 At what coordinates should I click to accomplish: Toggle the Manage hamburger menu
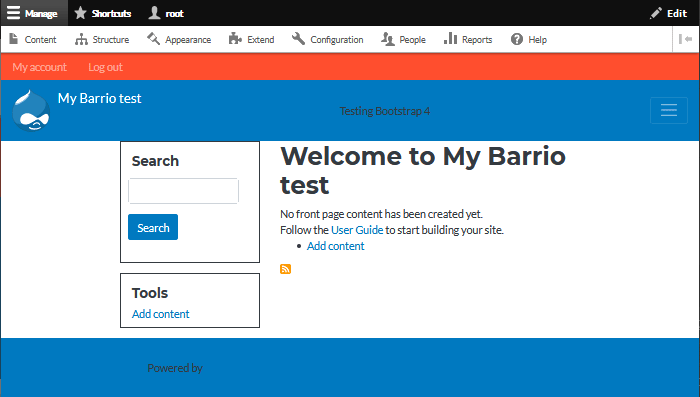(33, 13)
